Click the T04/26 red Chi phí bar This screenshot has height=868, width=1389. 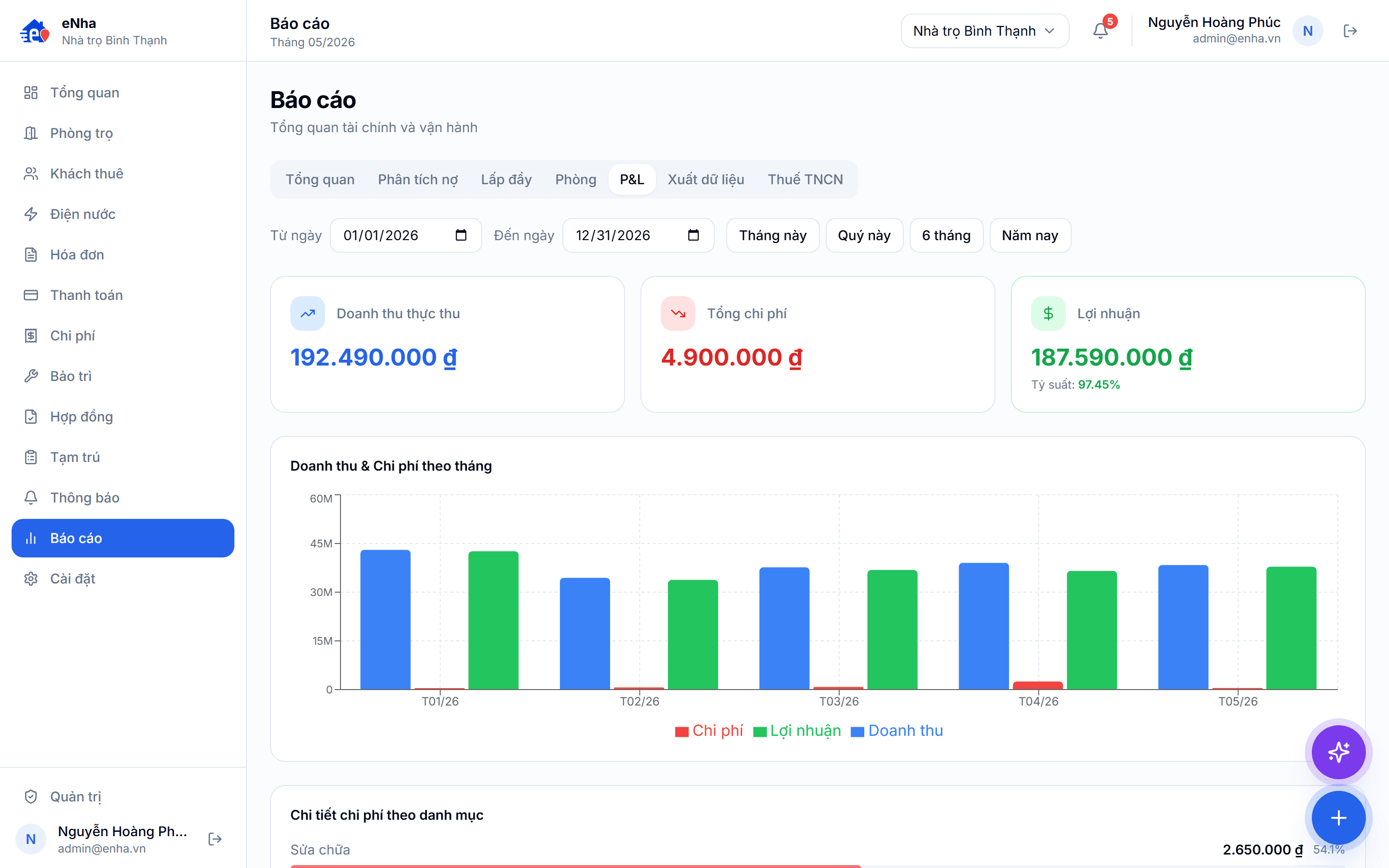1038,685
